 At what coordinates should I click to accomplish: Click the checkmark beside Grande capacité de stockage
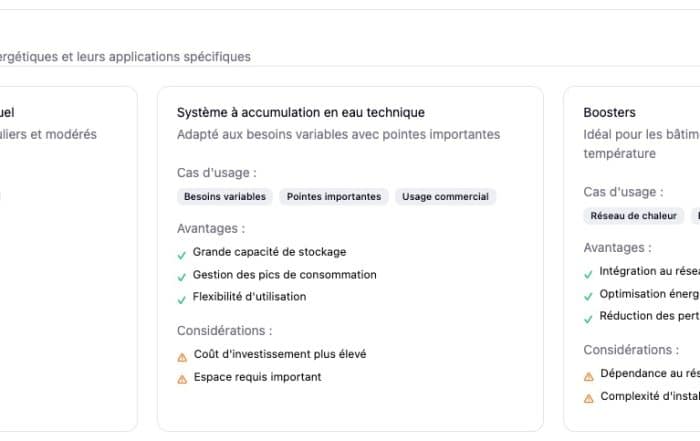(x=182, y=254)
